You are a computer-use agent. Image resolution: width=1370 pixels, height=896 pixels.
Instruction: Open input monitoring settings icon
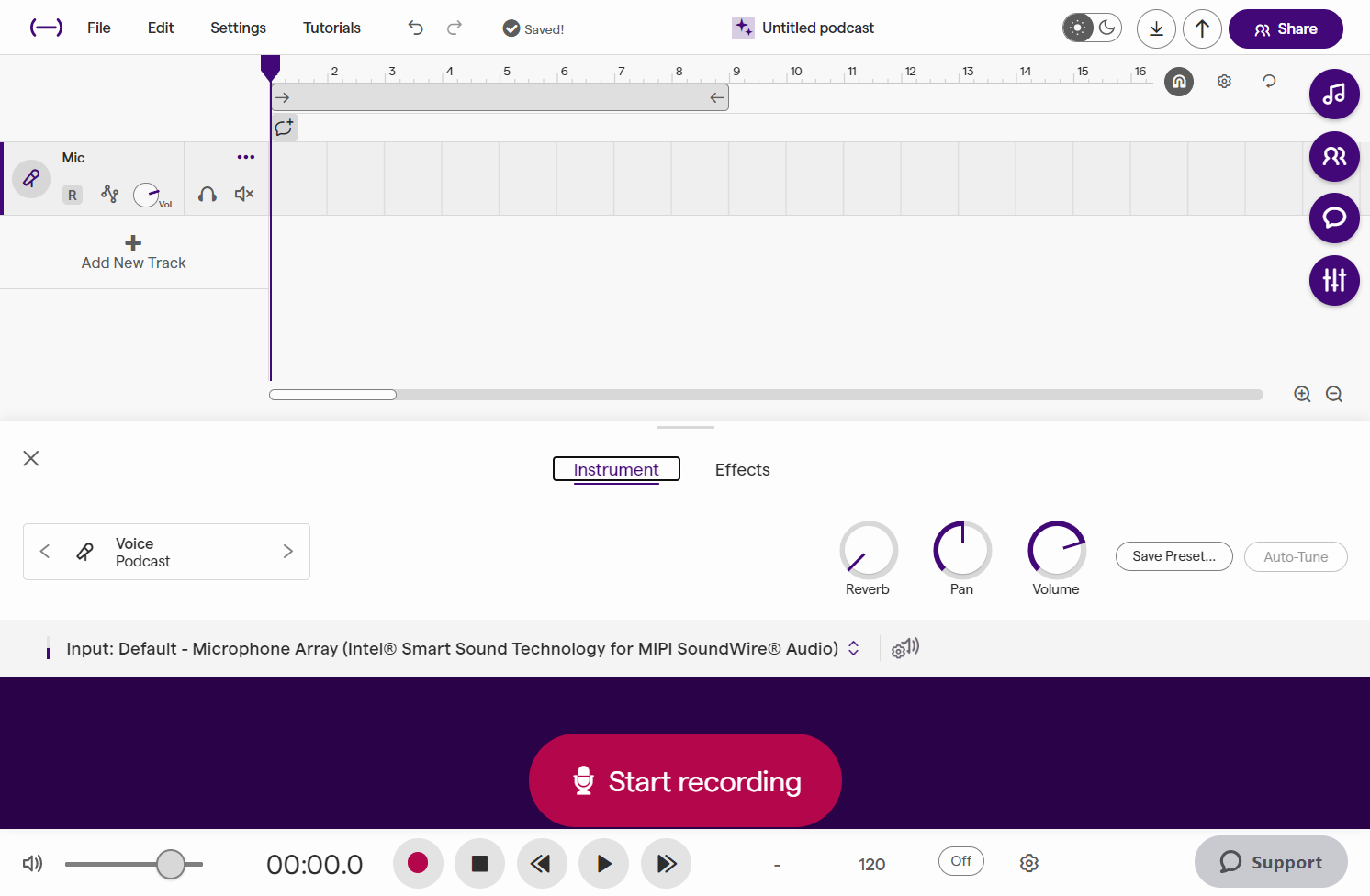click(x=905, y=648)
